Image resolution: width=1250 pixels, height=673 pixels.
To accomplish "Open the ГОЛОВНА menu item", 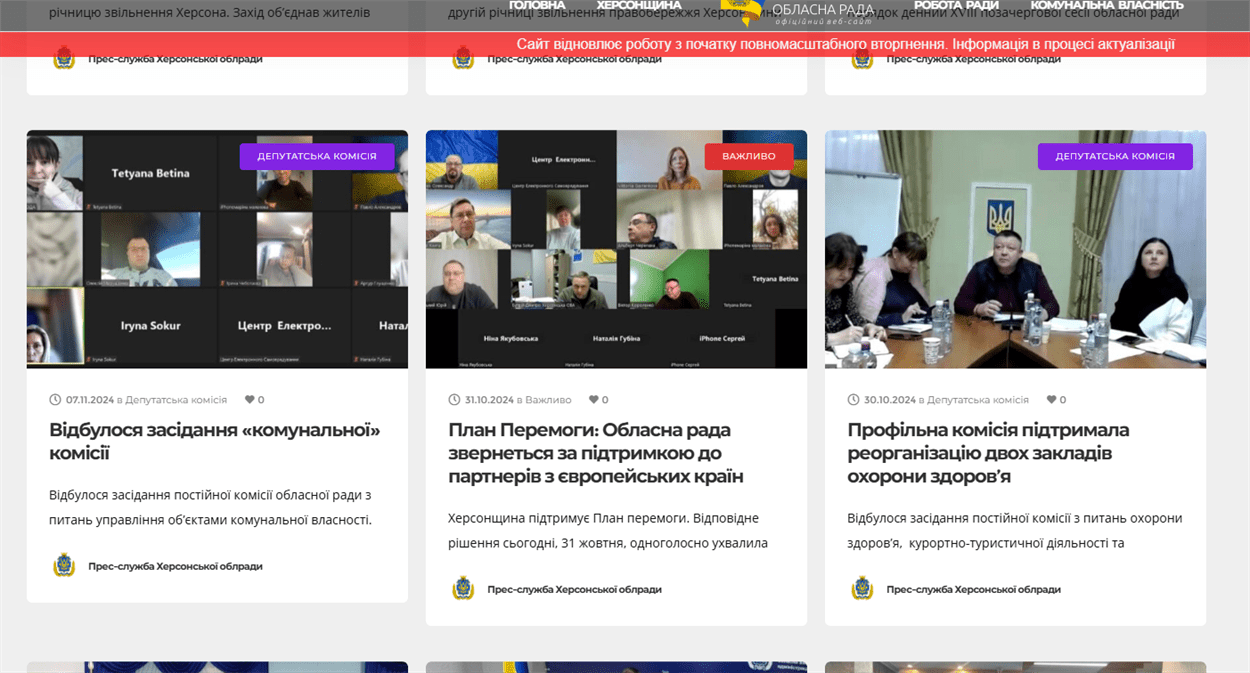I will tap(537, 6).
